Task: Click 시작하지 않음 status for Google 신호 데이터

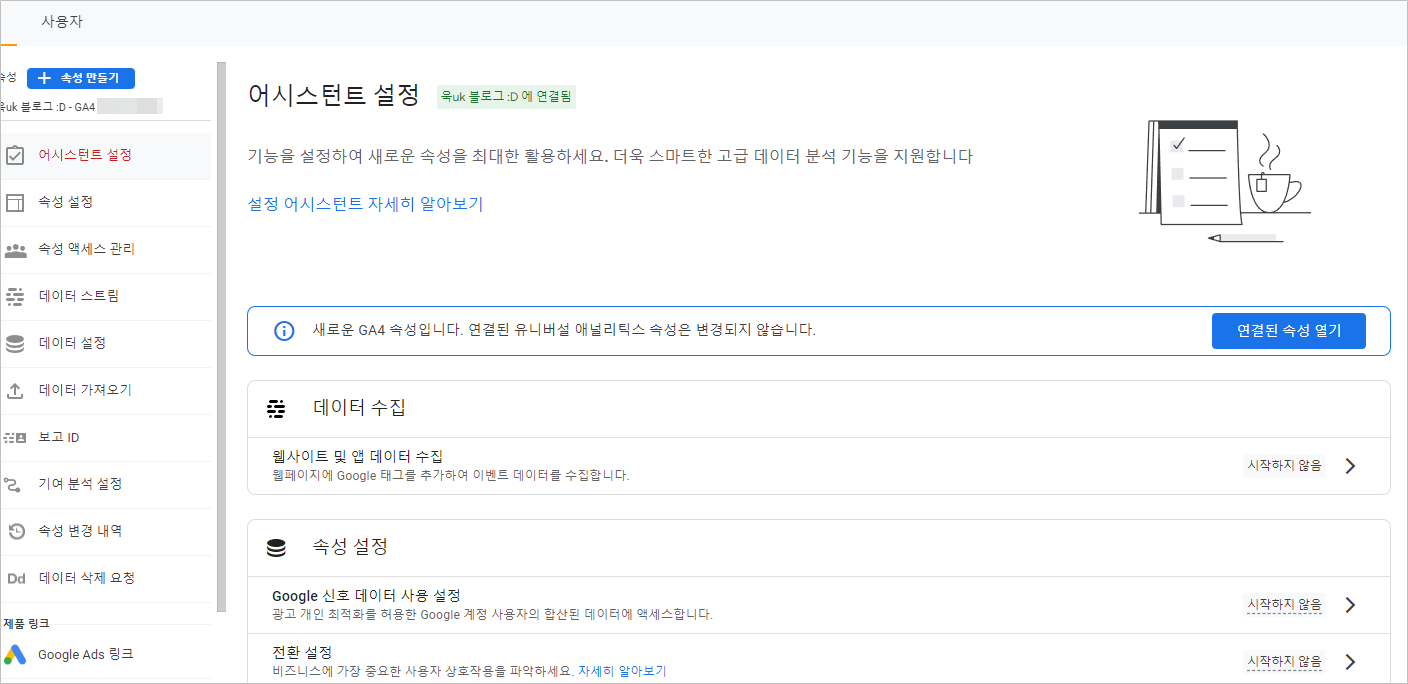Action: pyautogui.click(x=1284, y=605)
